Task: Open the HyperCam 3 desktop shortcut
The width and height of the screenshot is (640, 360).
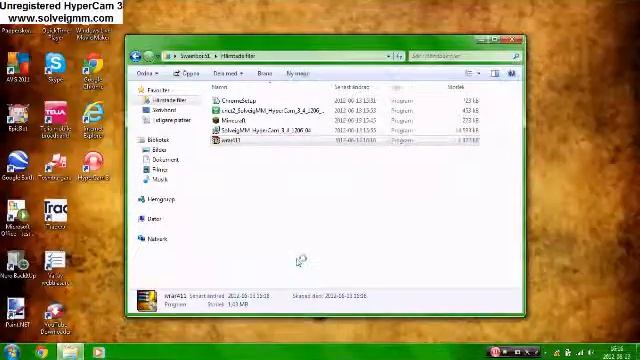Action: (93, 166)
